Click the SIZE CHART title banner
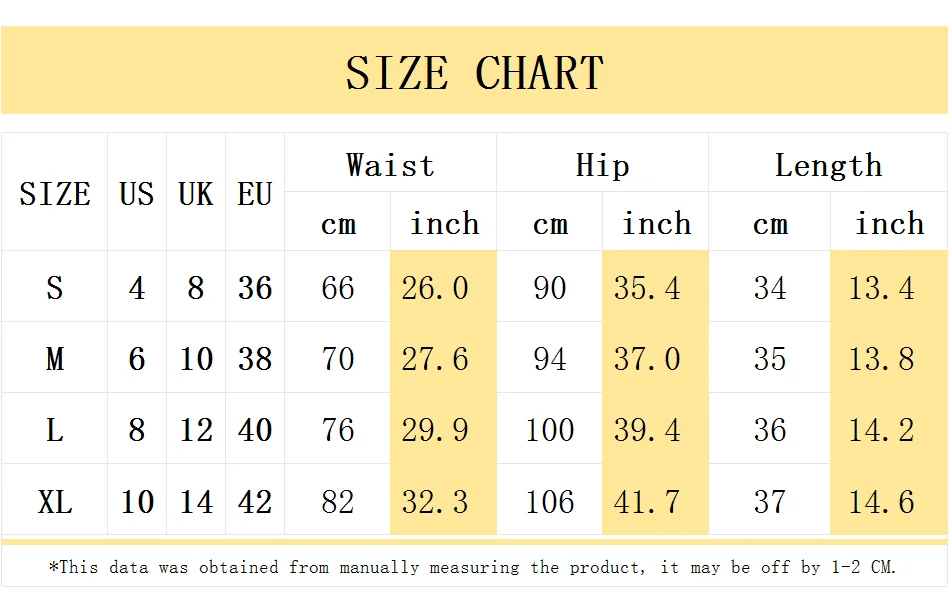Viewport: 950px width, 602px height. pyautogui.click(x=474, y=70)
